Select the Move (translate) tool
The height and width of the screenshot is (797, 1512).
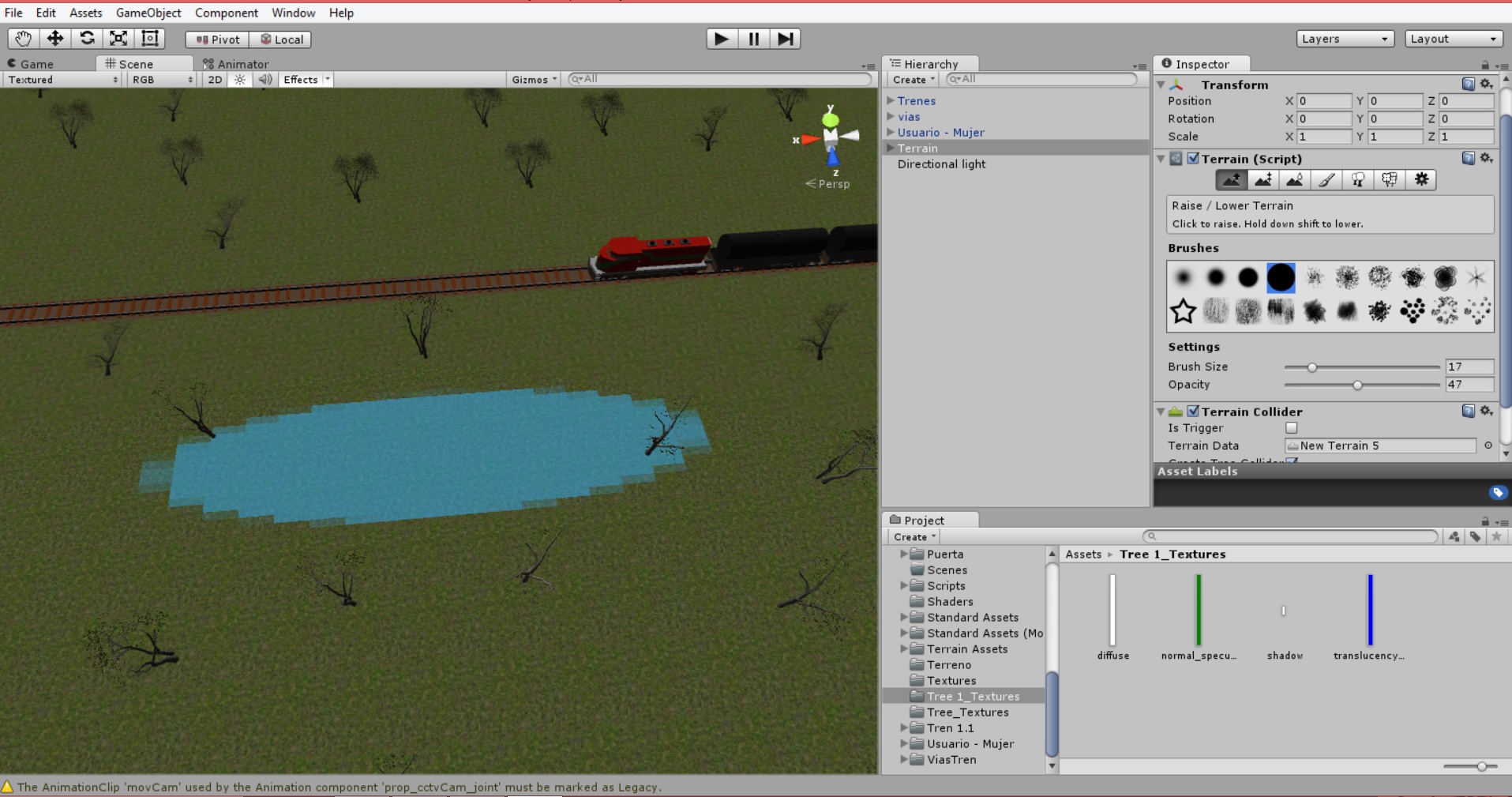(54, 39)
